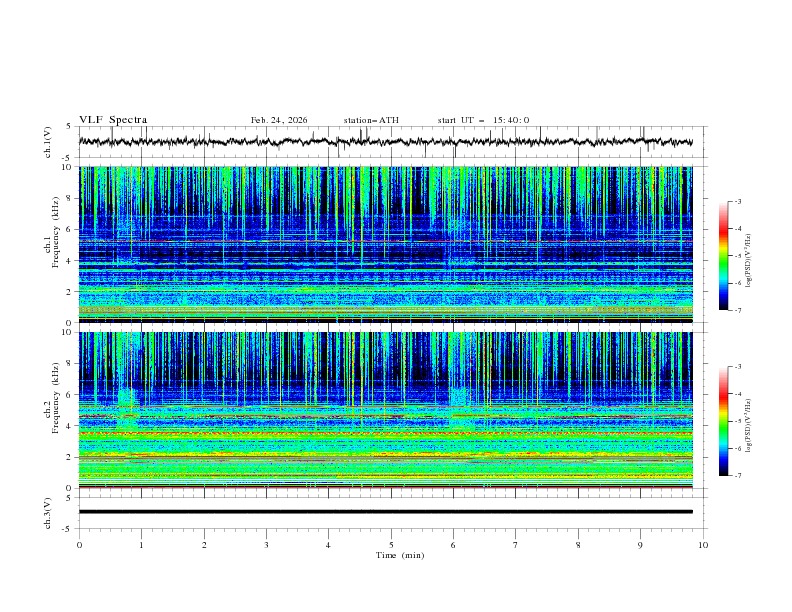Click the "VLF Spectra" plot title
Image resolution: width=792 pixels, height=612 pixels.
pos(113,120)
